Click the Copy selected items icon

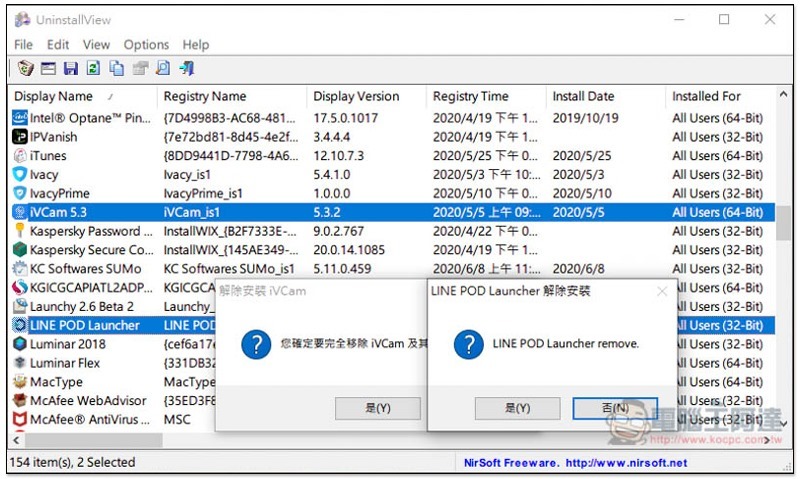pyautogui.click(x=117, y=69)
